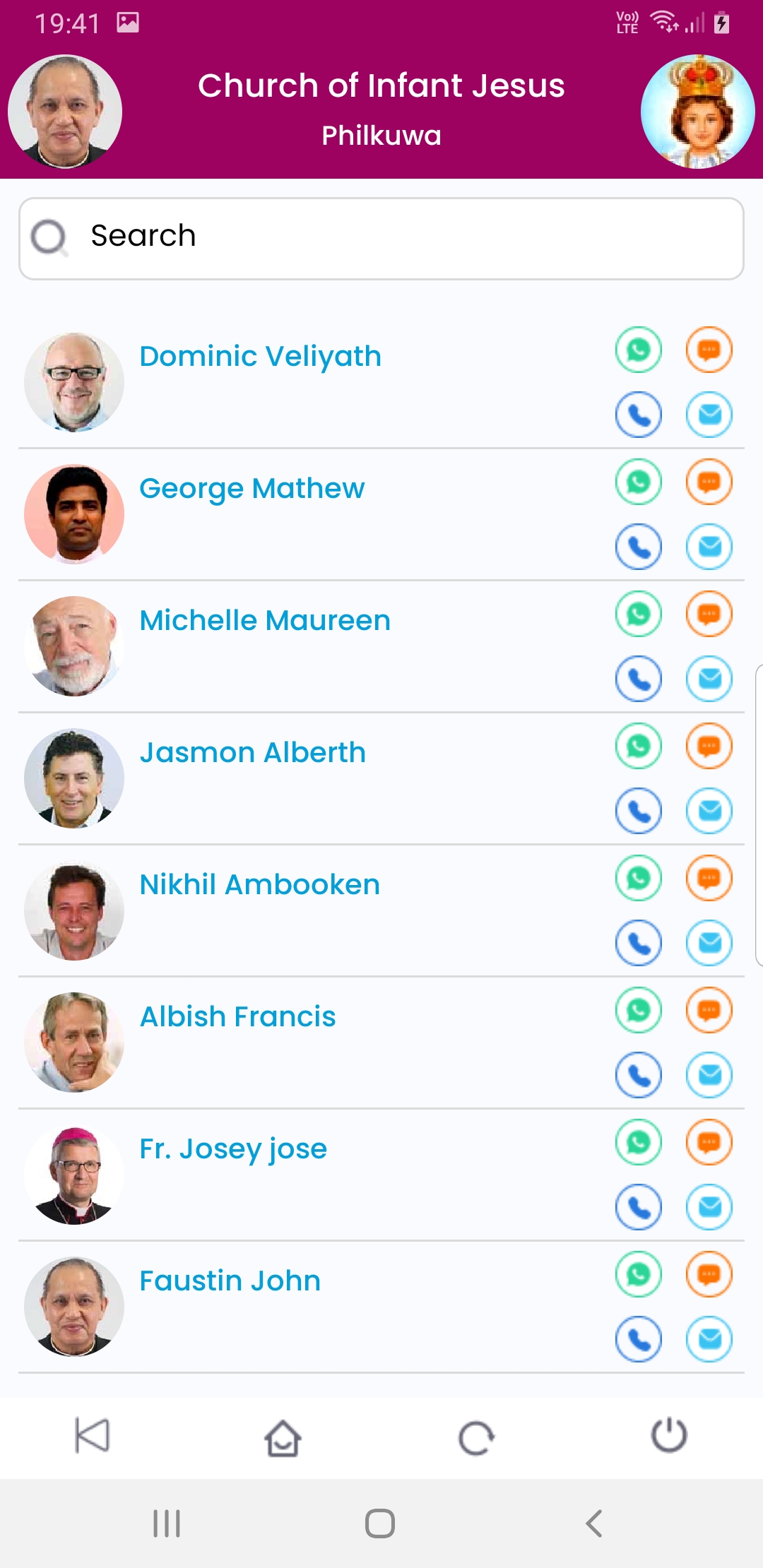This screenshot has height=1568, width=763.
Task: Tap the app home icon in bottom bar
Action: pos(283,1437)
